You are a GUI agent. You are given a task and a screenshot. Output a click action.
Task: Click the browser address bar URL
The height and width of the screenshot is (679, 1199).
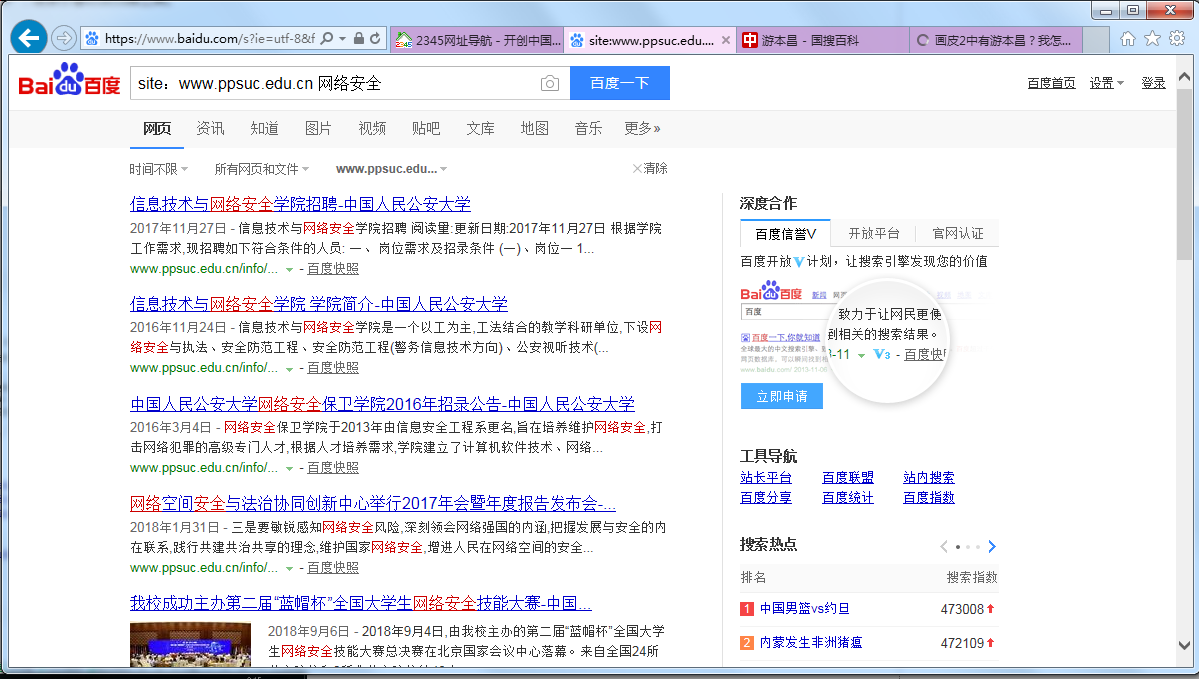(x=210, y=38)
